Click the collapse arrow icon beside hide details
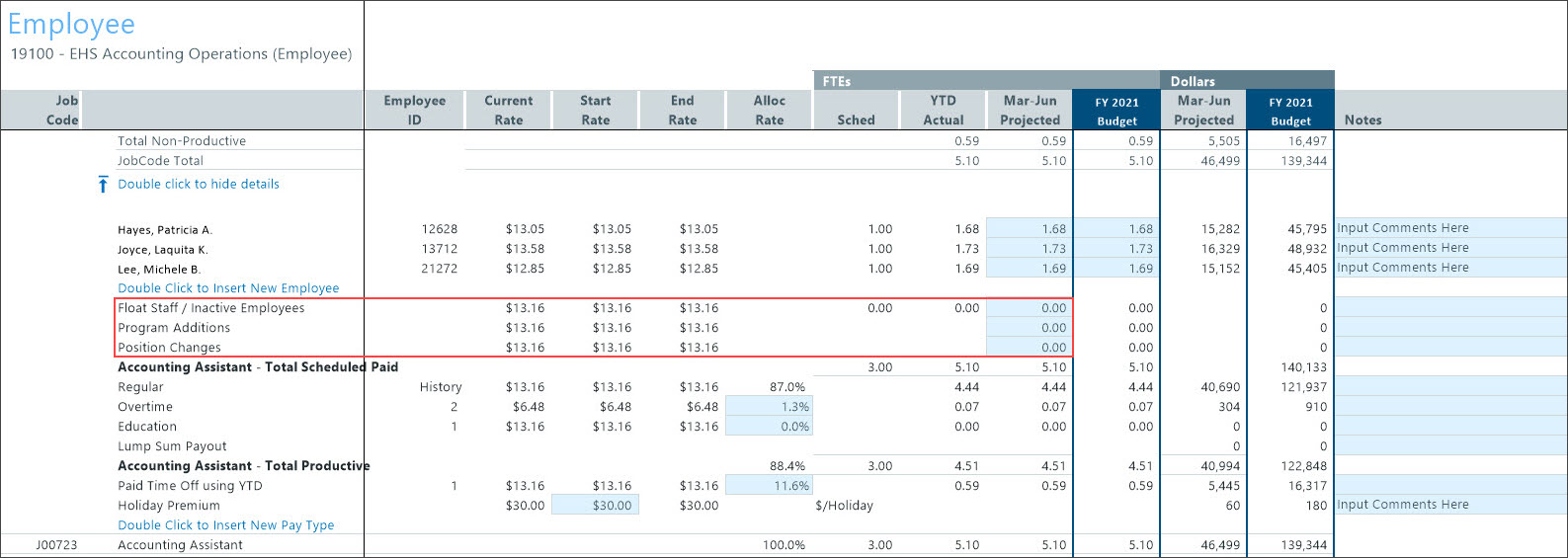The width and height of the screenshot is (1568, 558). [103, 185]
